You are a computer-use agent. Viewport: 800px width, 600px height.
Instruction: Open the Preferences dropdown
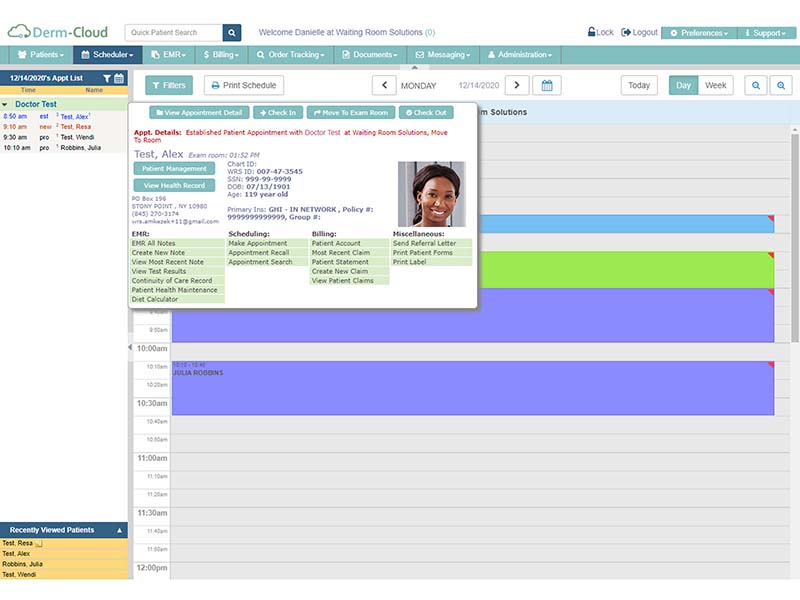pyautogui.click(x=699, y=33)
